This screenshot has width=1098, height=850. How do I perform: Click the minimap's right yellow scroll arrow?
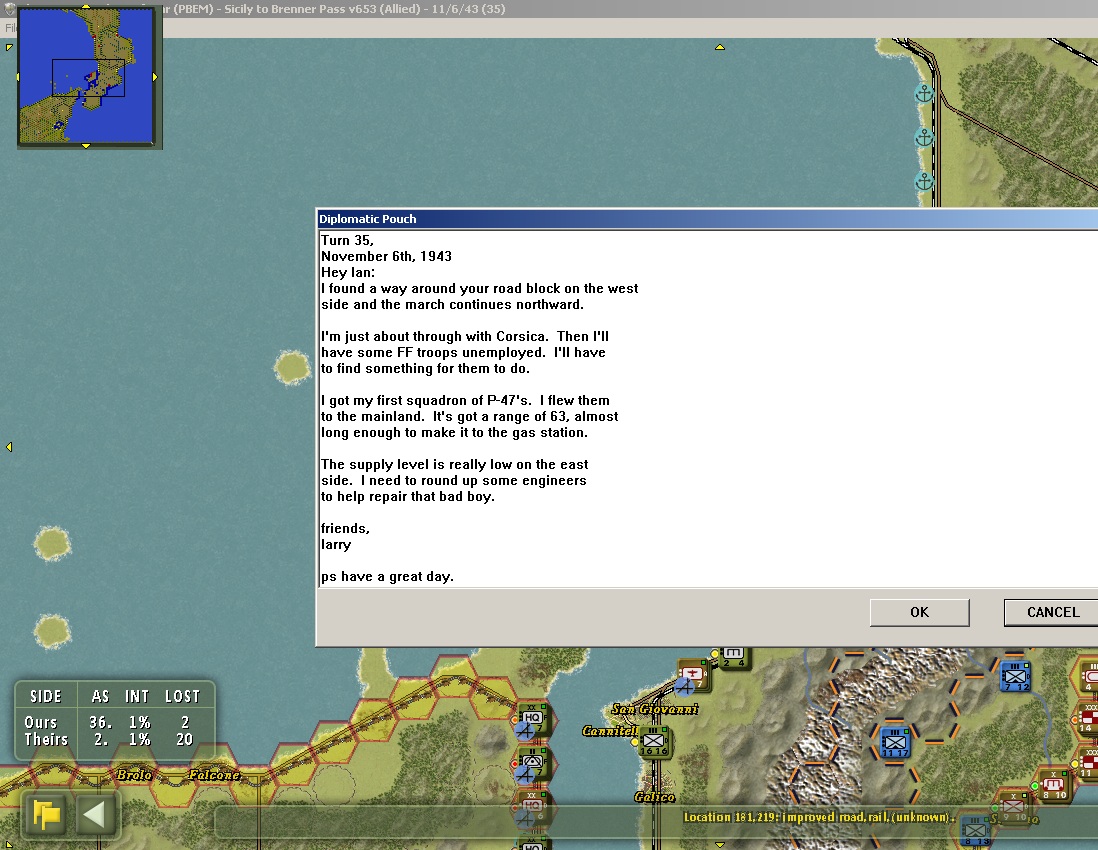[155, 76]
